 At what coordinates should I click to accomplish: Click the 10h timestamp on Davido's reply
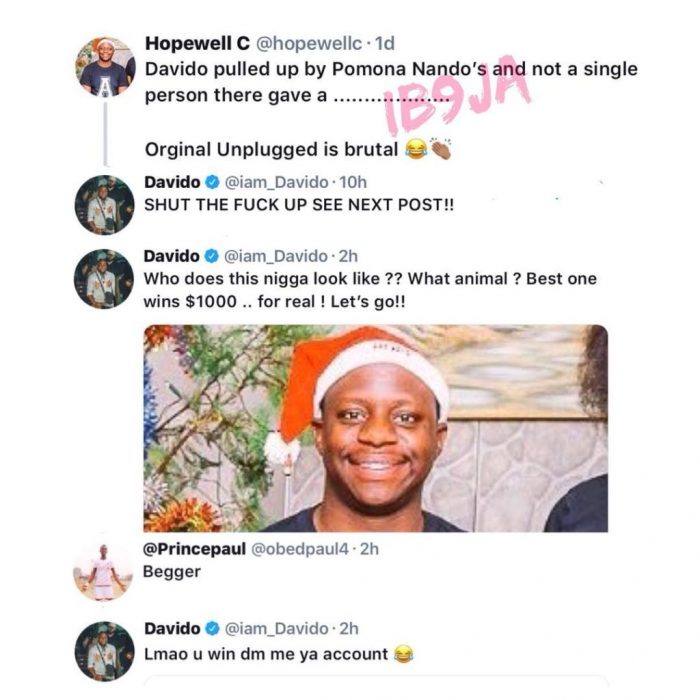tap(353, 182)
